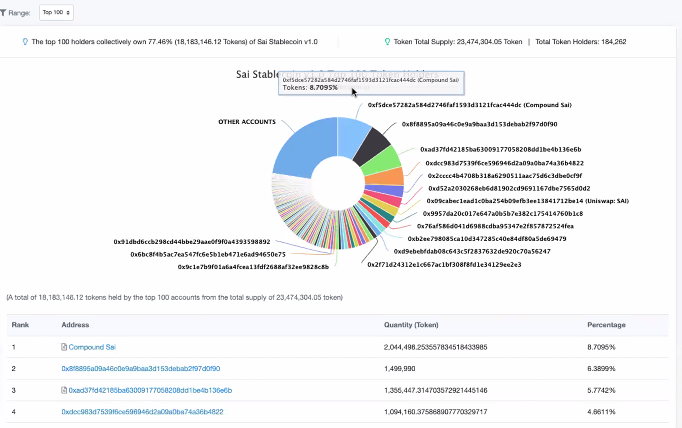Open table link 0xad37fd42185ba63009177058208dd1be4b136e6b
This screenshot has width=682, height=428.
pos(150,390)
